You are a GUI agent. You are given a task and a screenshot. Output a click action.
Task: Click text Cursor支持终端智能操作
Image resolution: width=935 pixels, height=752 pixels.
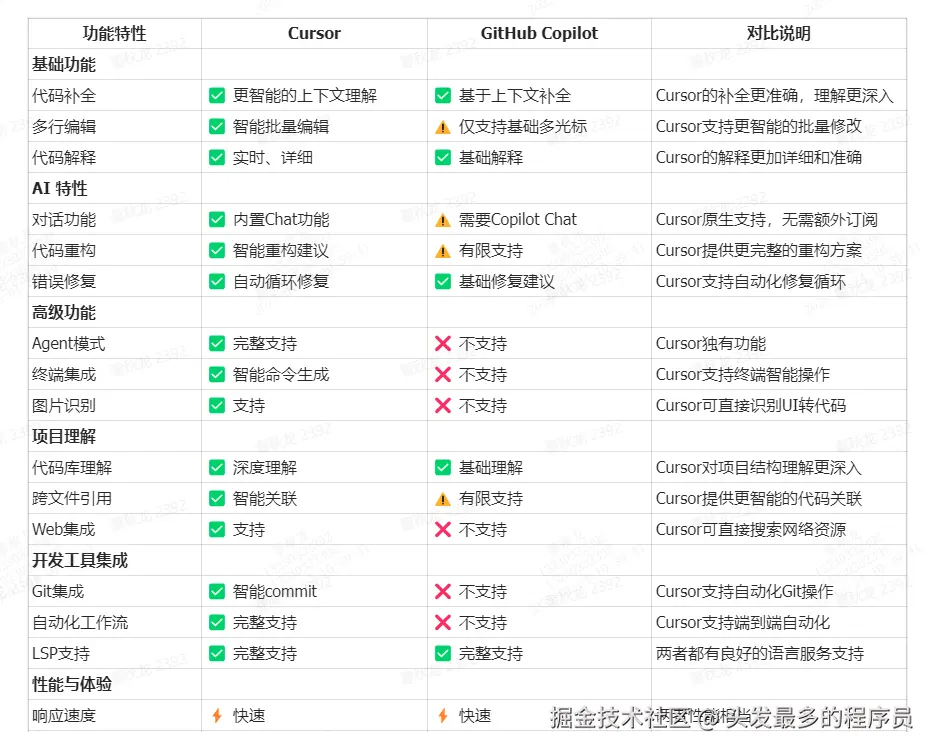pyautogui.click(x=743, y=375)
